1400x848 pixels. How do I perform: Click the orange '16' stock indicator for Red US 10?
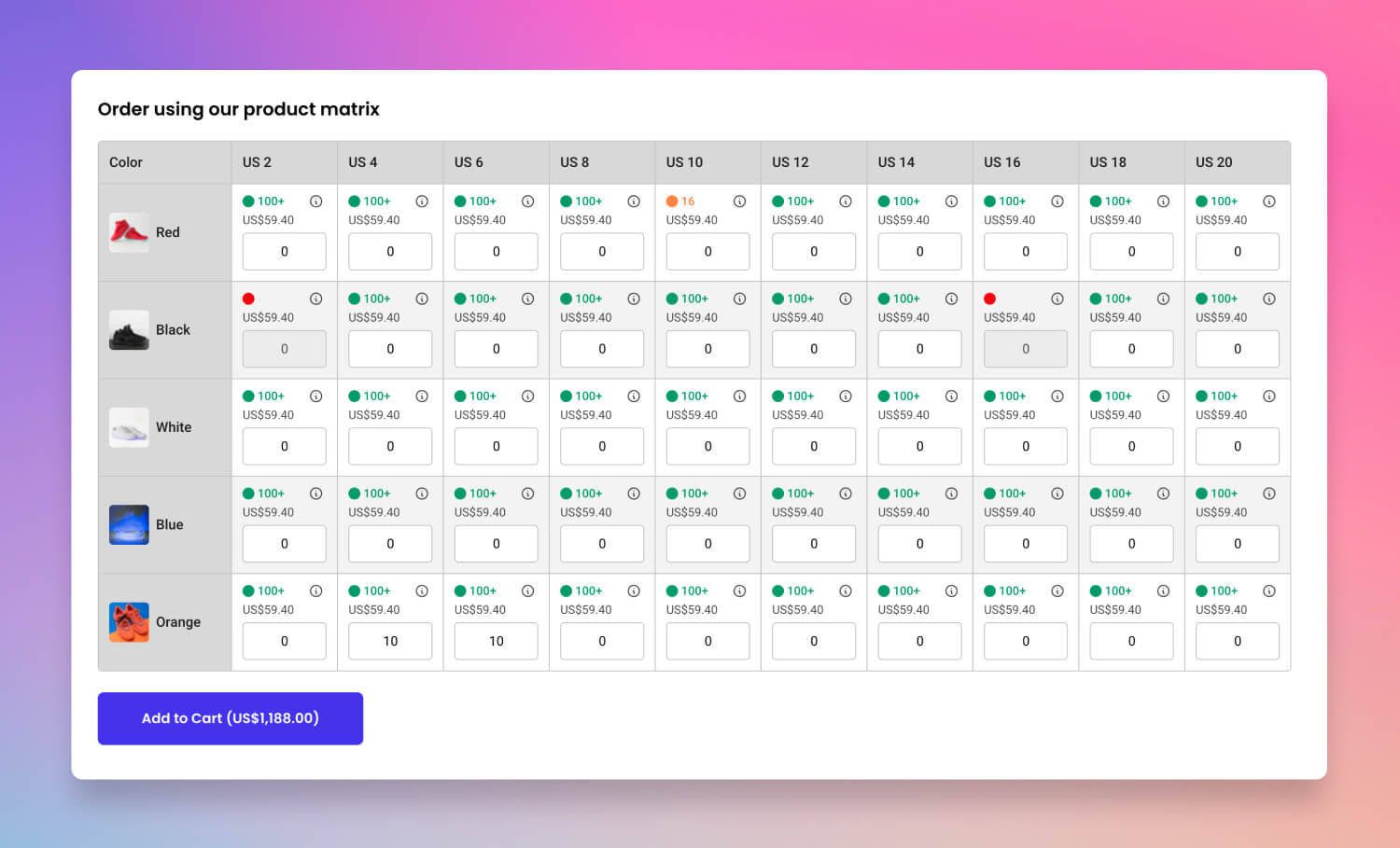(x=680, y=202)
